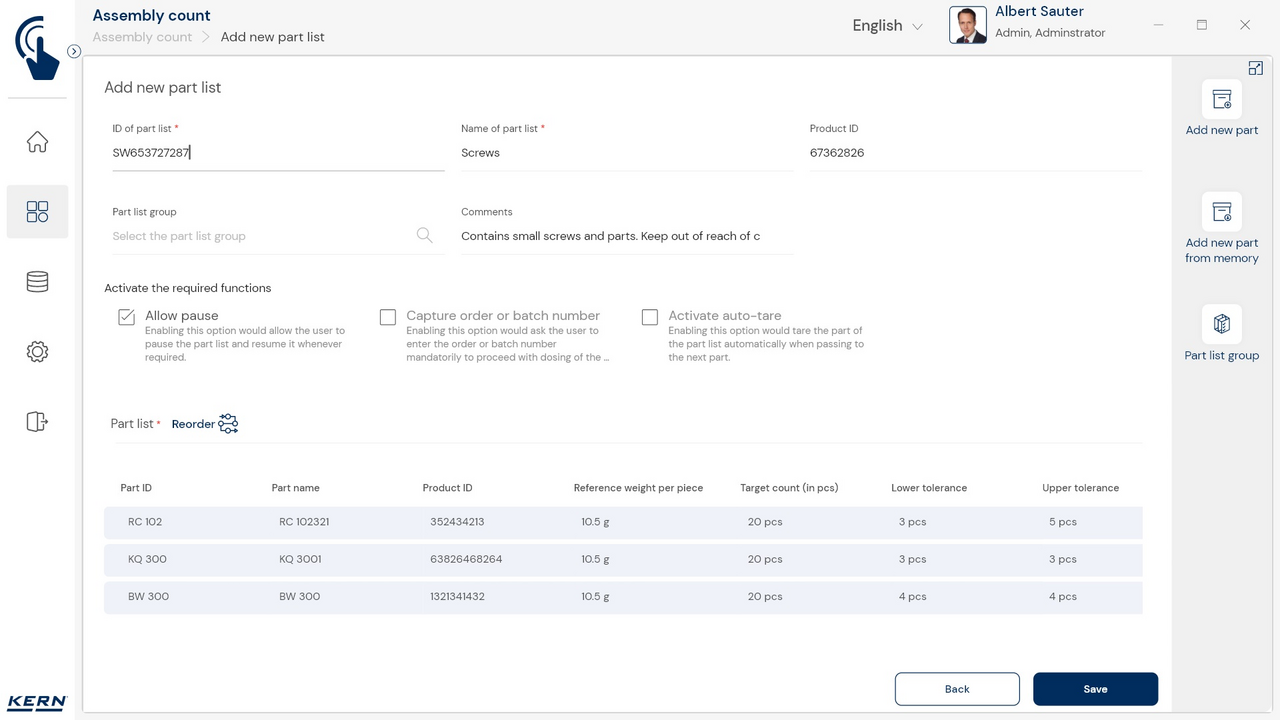Image resolution: width=1280 pixels, height=720 pixels.
Task: Click the Add new part icon
Action: point(1221,100)
